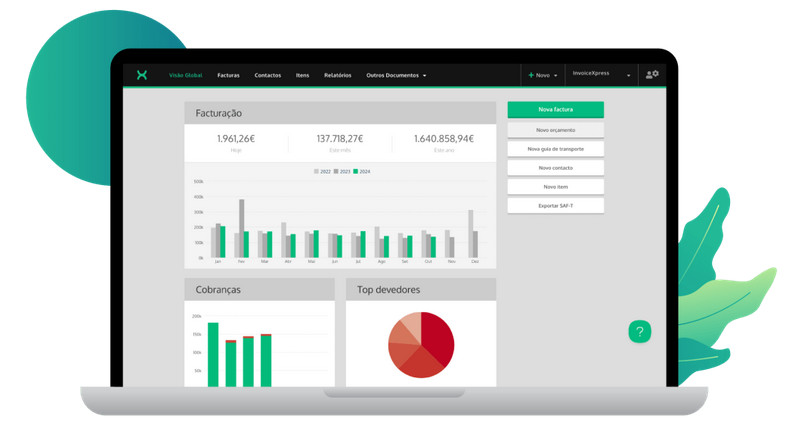Click the green help question mark button
This screenshot has height=444, width=808.
(640, 332)
